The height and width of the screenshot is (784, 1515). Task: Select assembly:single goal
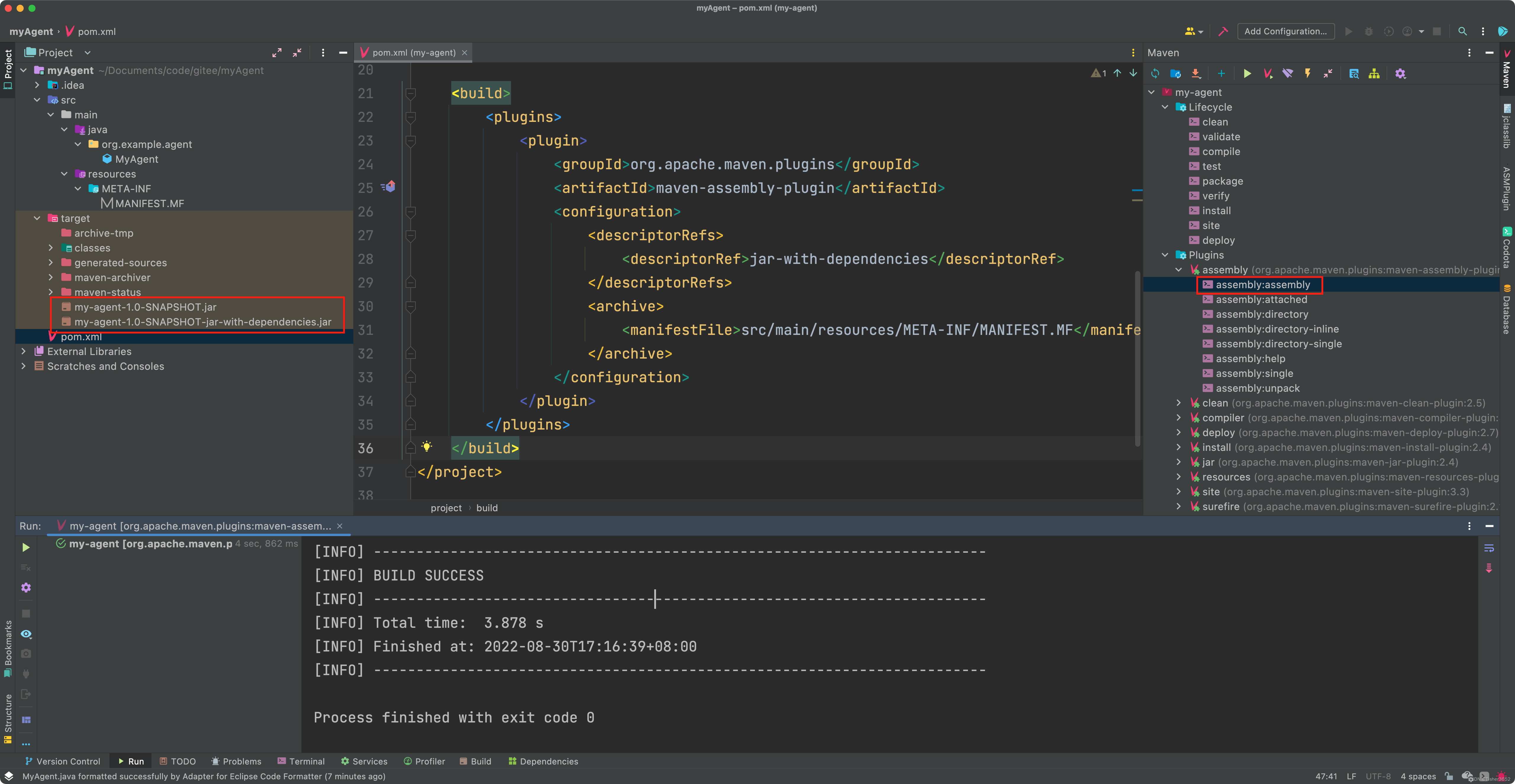point(1254,373)
